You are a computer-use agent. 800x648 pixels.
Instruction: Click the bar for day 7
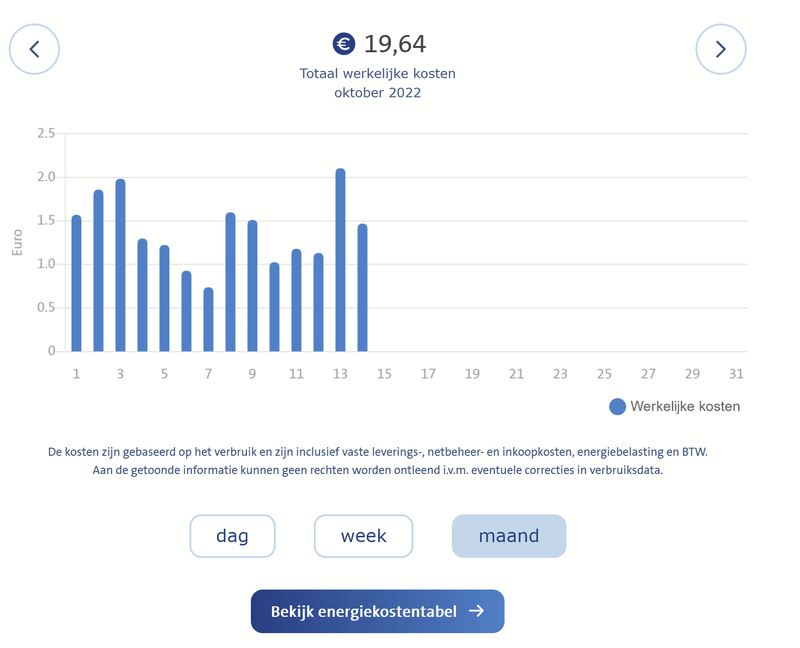(208, 320)
